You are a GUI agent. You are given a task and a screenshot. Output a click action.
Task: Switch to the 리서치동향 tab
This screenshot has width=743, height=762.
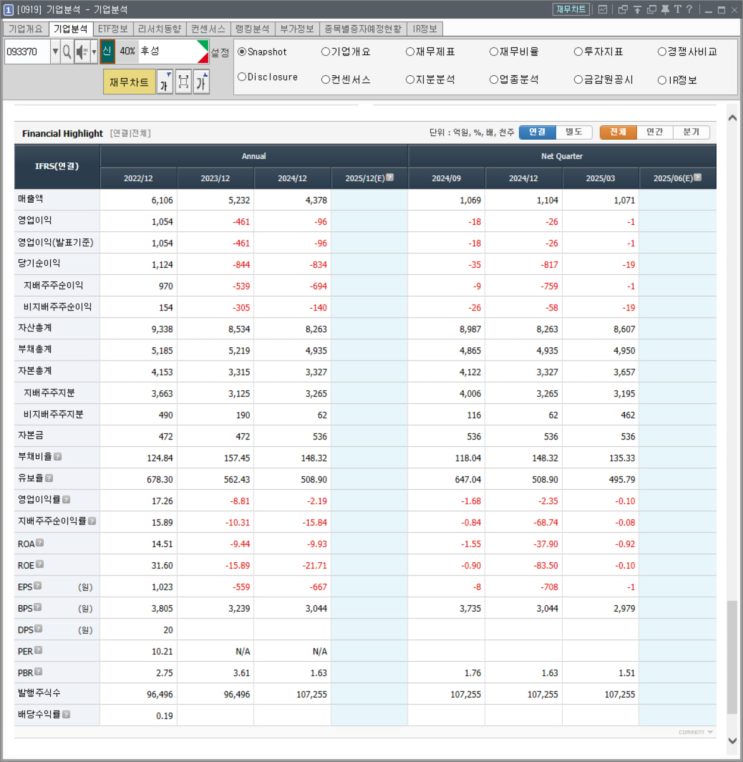point(159,29)
